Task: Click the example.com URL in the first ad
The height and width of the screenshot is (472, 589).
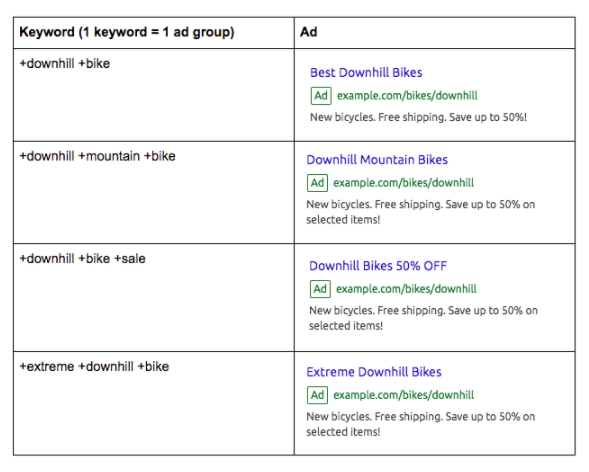Action: coord(407,95)
